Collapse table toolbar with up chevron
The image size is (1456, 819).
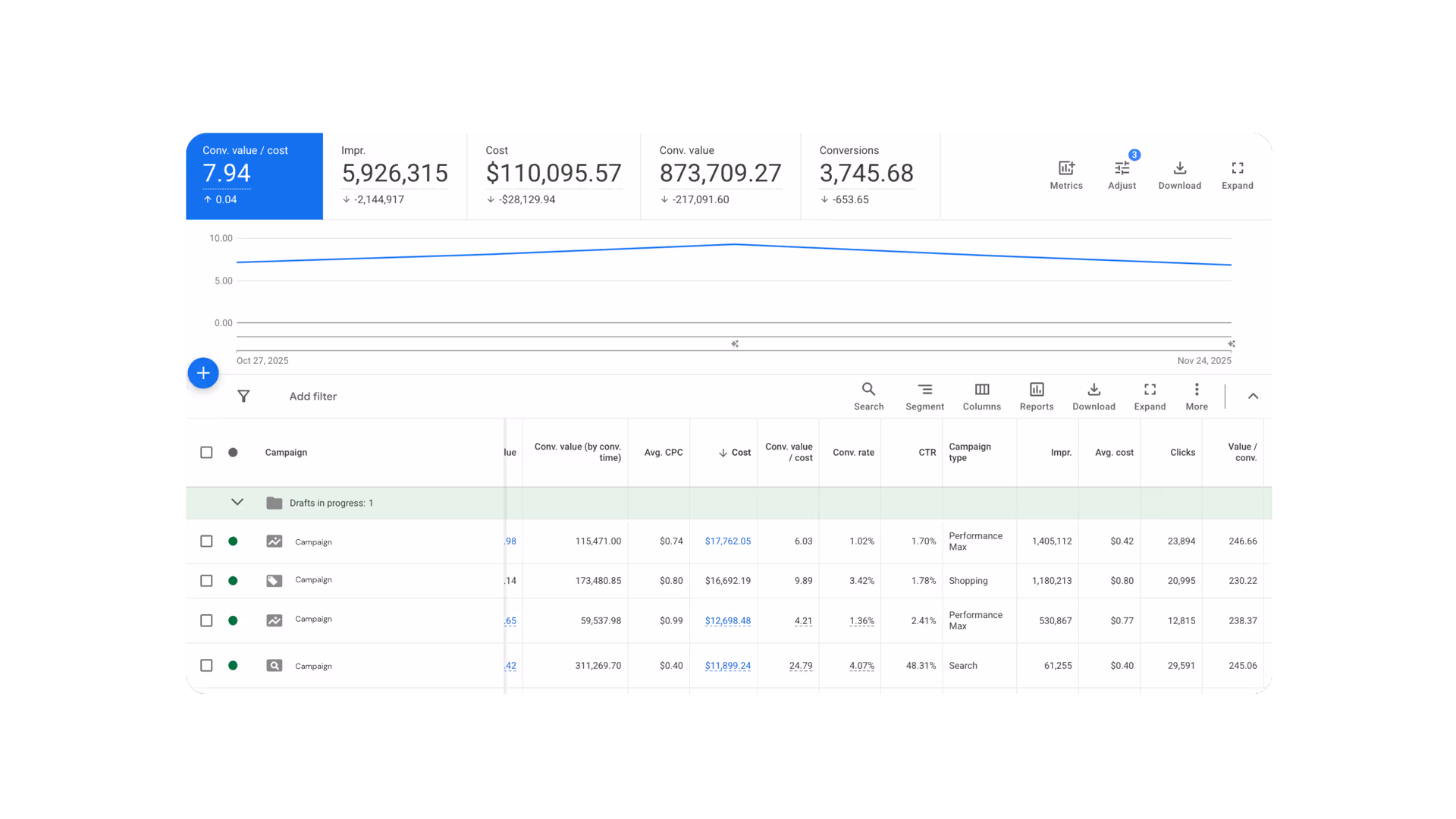[1253, 396]
